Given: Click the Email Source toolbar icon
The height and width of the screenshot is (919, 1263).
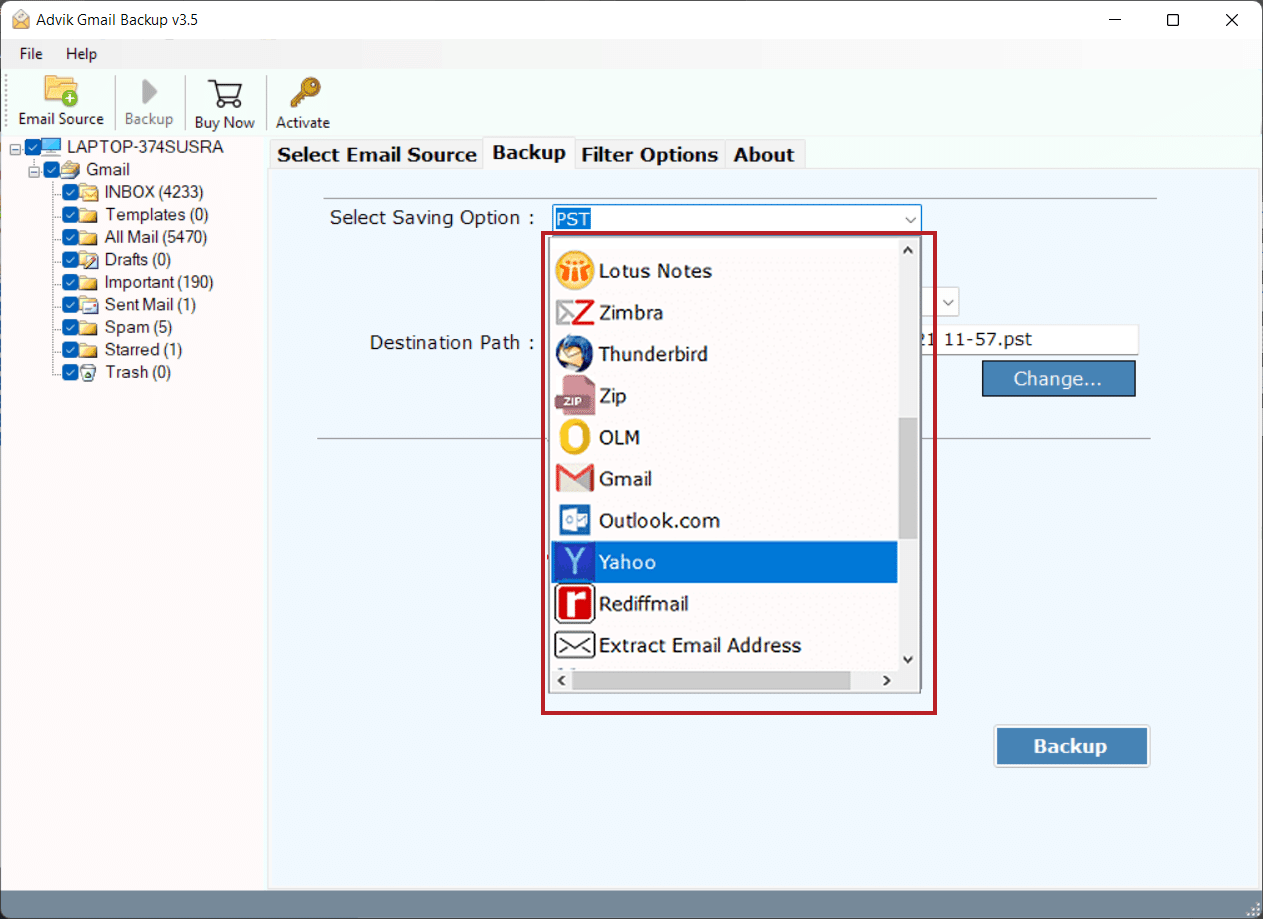Looking at the screenshot, I should (61, 91).
